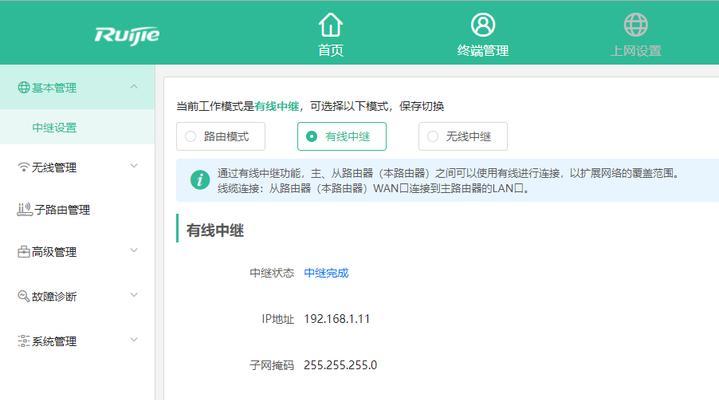Expand the 无线管理 chevron
This screenshot has width=719, height=400.
click(x=134, y=166)
